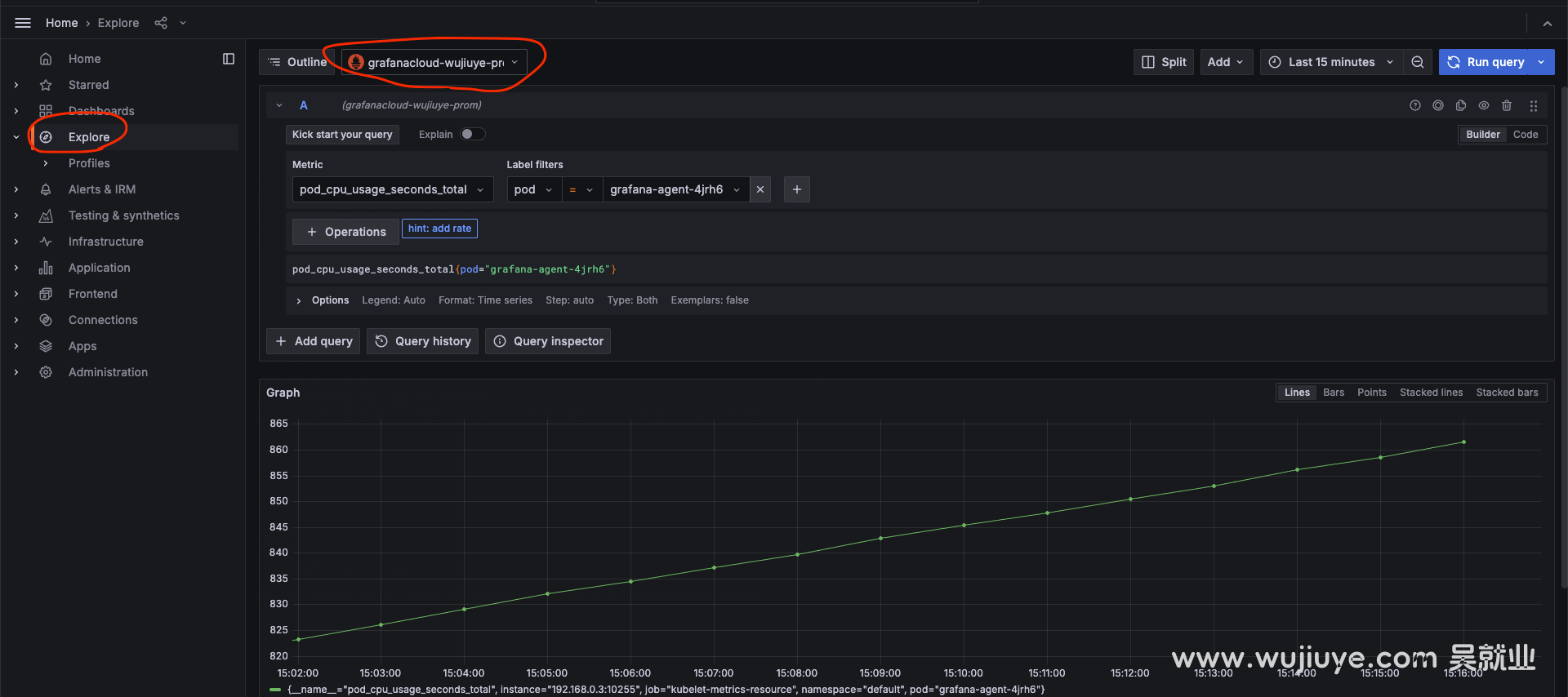This screenshot has height=697, width=1568.
Task: Open the equals operator dropdown
Action: (x=581, y=189)
